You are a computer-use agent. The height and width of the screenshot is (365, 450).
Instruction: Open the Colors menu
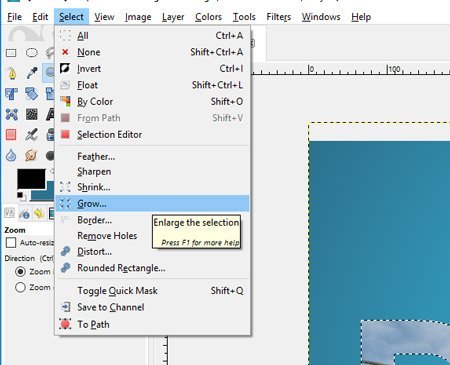(208, 17)
